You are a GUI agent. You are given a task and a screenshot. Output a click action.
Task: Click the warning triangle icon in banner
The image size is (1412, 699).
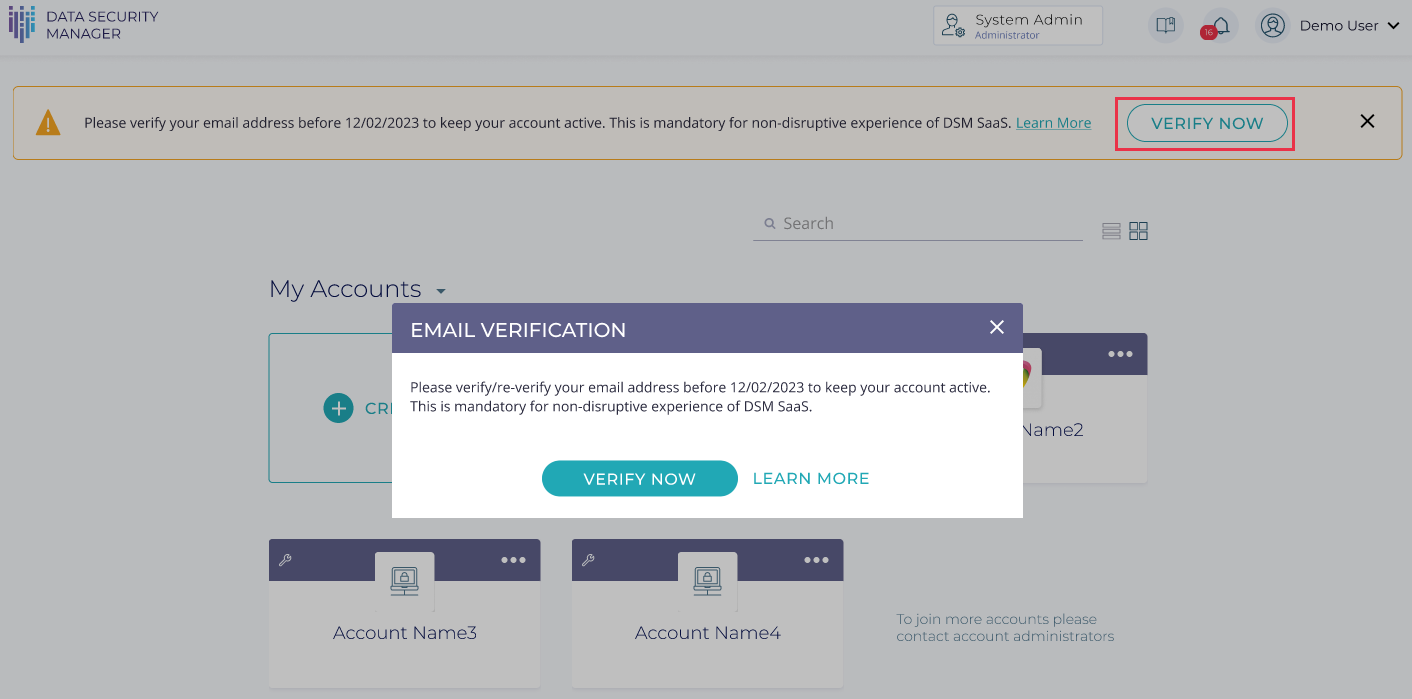(x=48, y=123)
